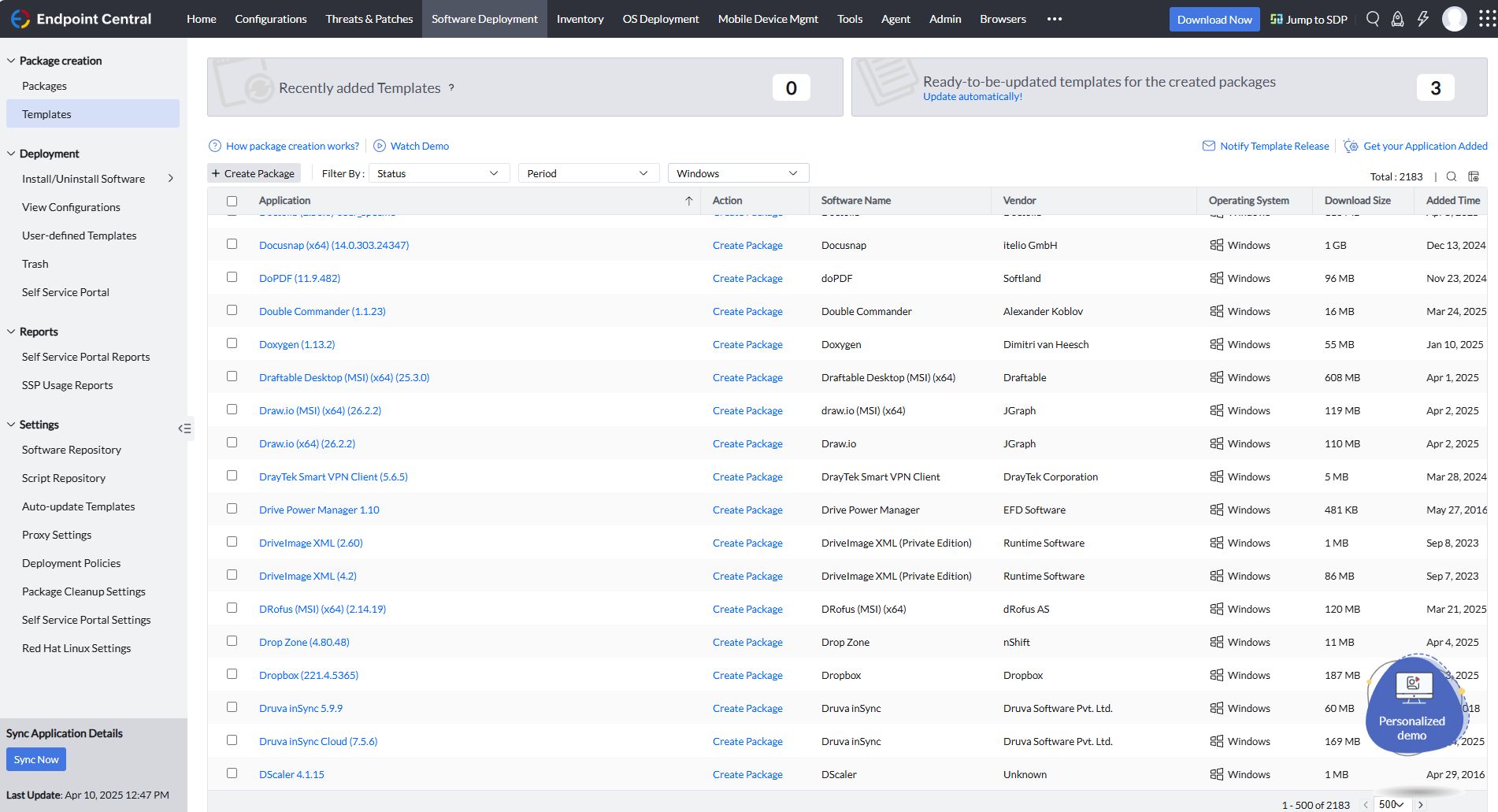Open the global search magnifier icon
This screenshot has height=812, width=1498.
[x=1373, y=19]
